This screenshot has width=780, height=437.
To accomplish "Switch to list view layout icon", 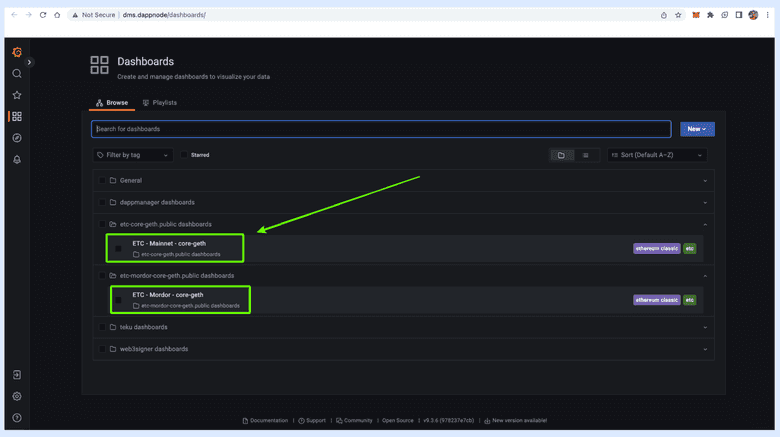I will tap(585, 155).
